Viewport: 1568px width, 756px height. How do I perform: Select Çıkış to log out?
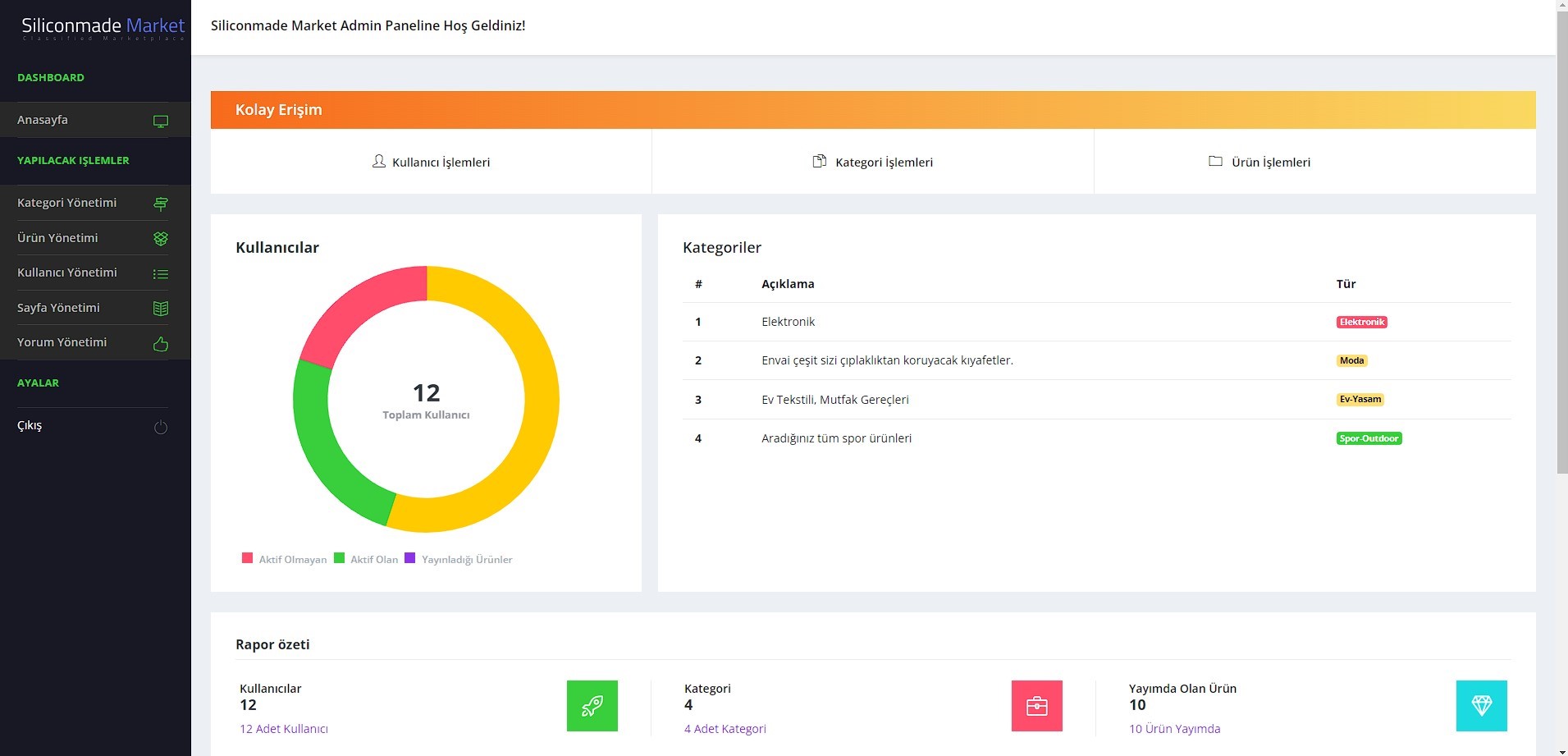(30, 425)
